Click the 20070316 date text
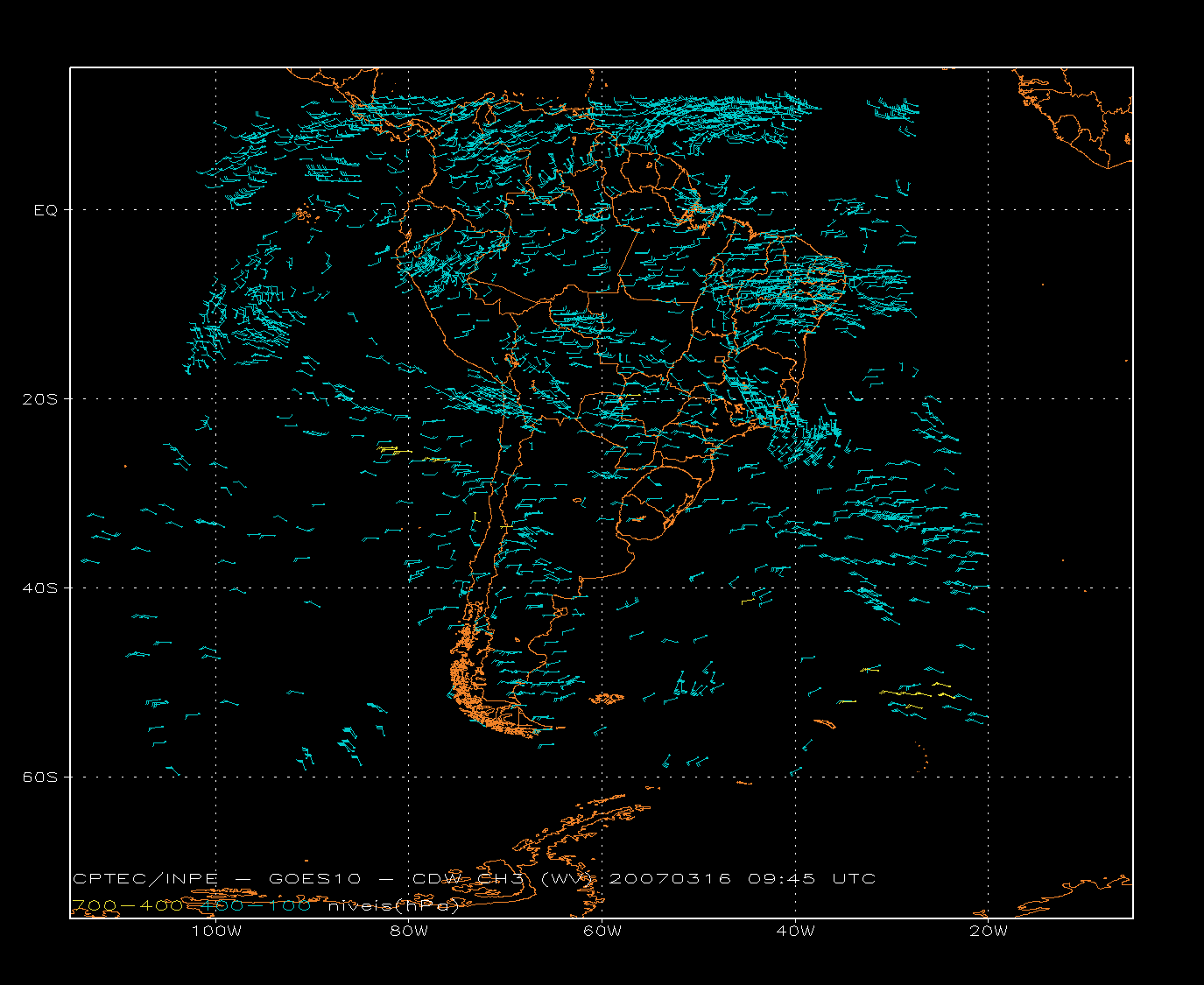 [x=670, y=878]
